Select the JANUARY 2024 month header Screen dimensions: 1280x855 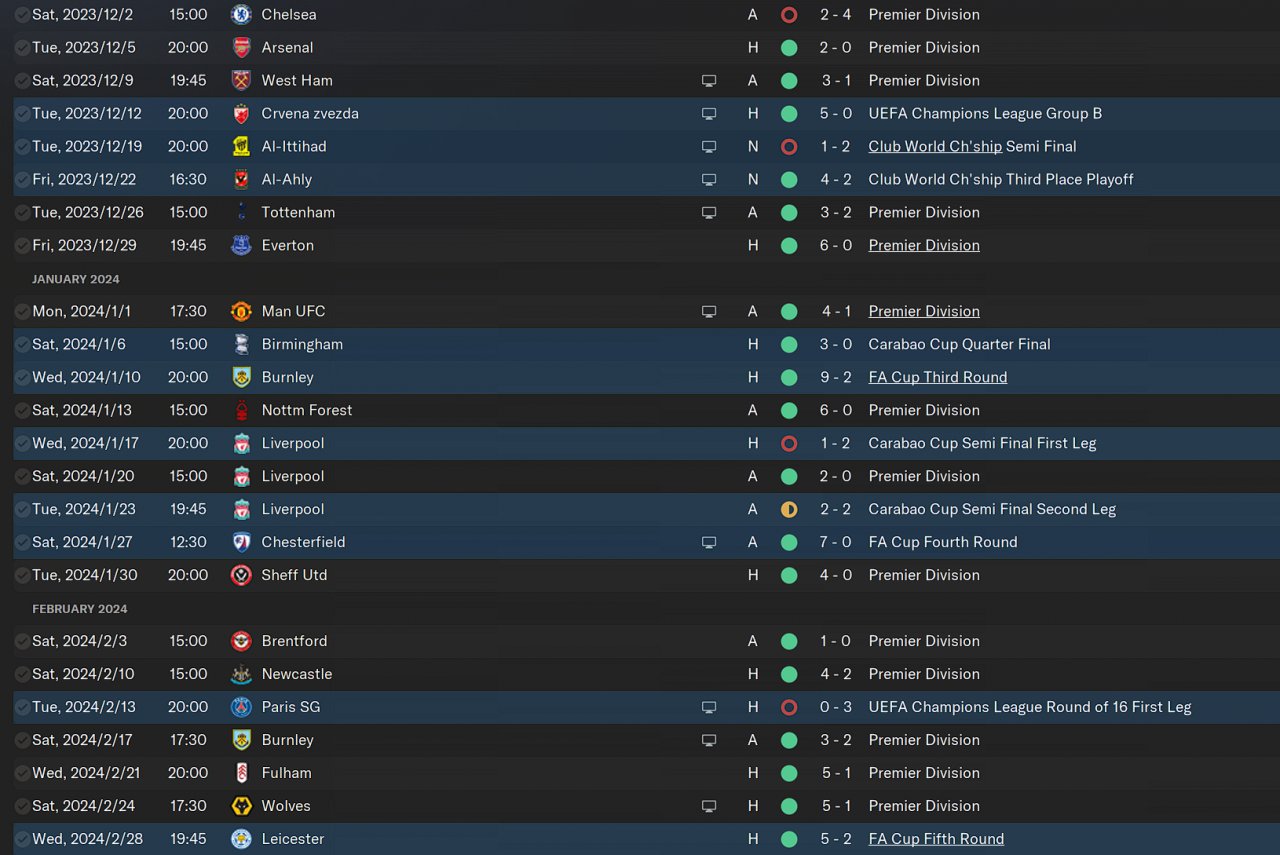[76, 279]
